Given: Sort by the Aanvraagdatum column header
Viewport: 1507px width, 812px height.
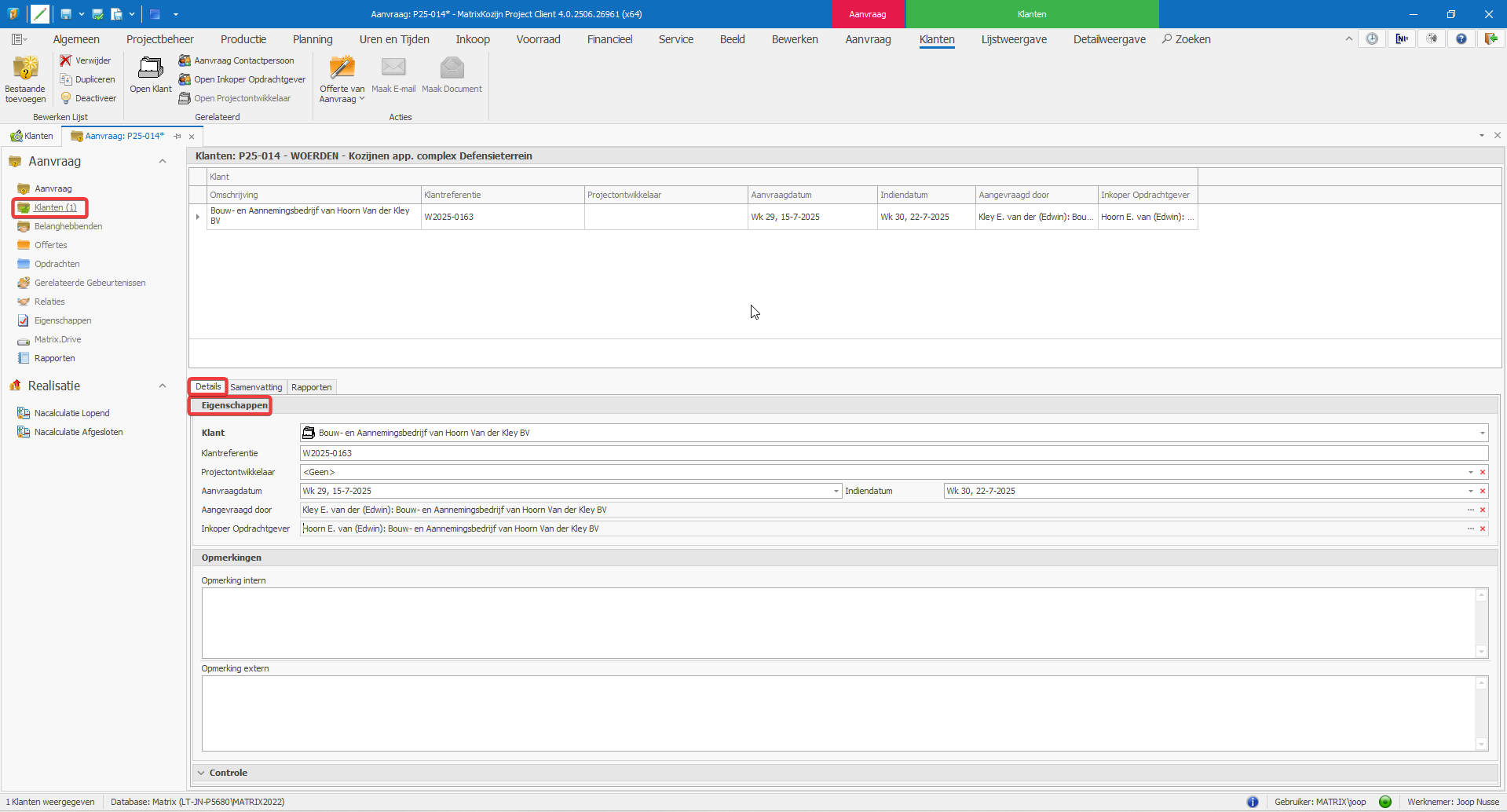Looking at the screenshot, I should pos(812,195).
